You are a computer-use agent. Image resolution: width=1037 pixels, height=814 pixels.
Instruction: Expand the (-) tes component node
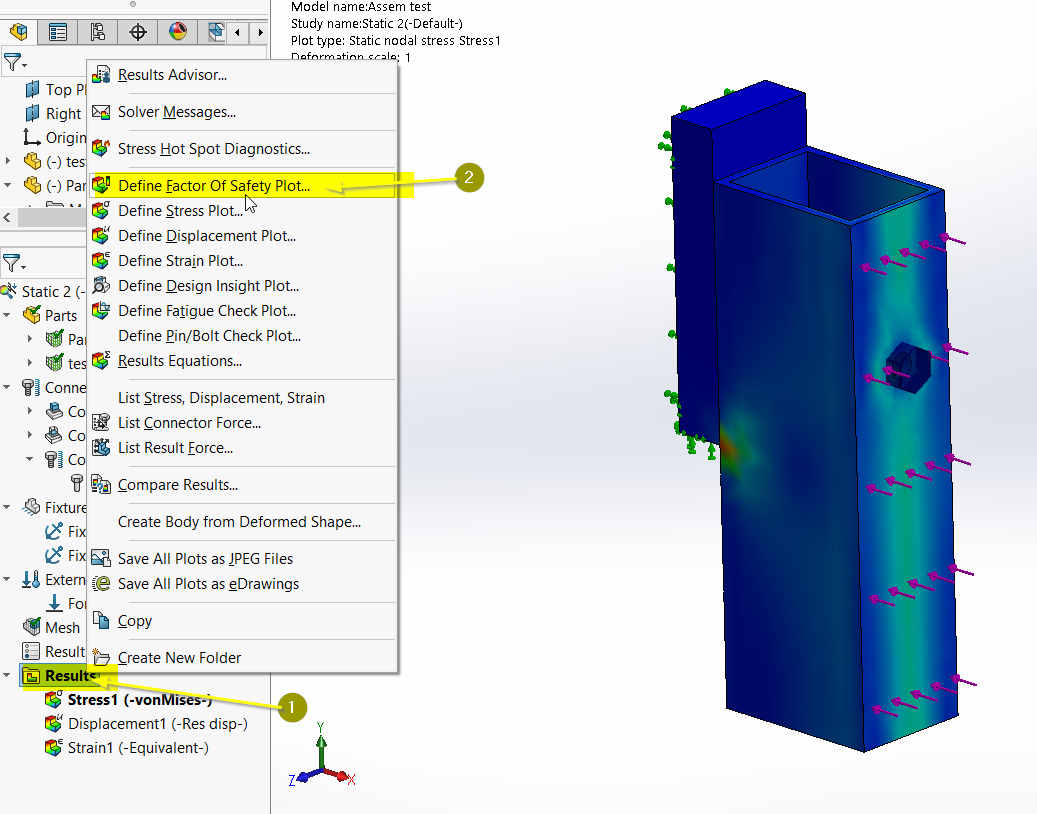[x=8, y=161]
